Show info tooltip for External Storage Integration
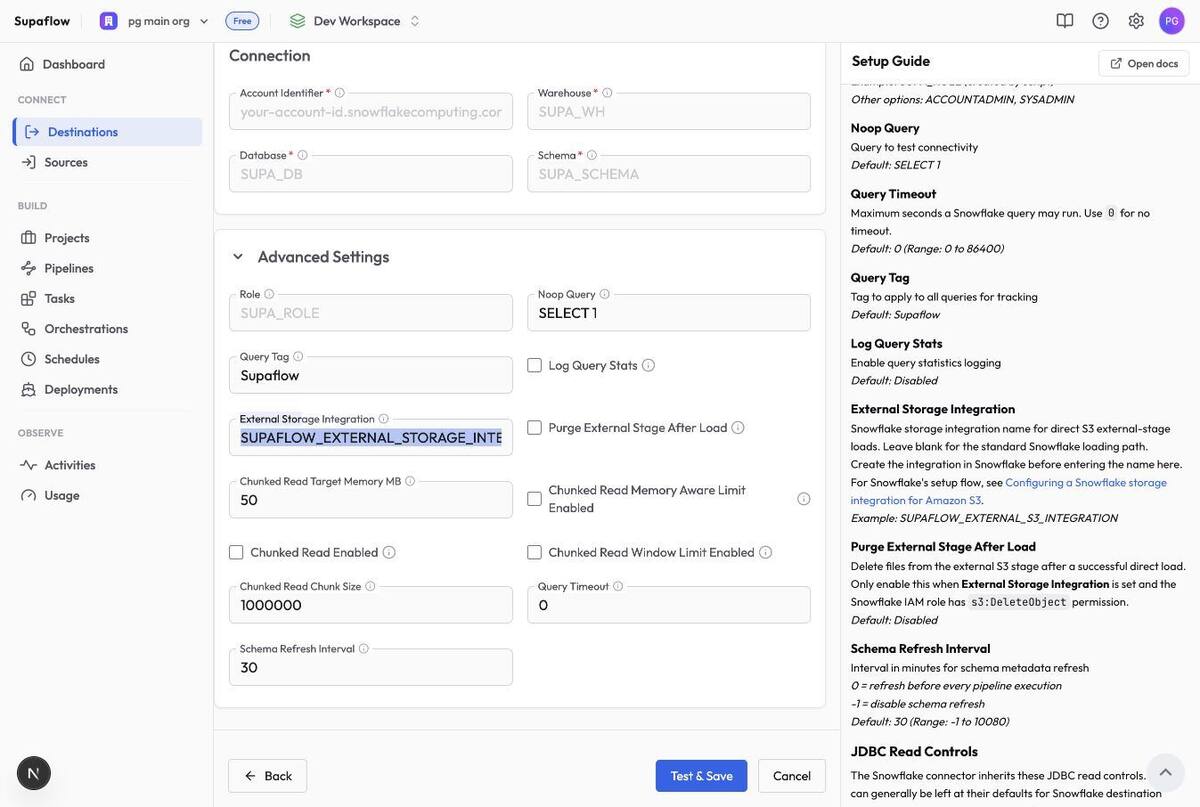Screen dimensions: 1200x807 [x=384, y=419]
